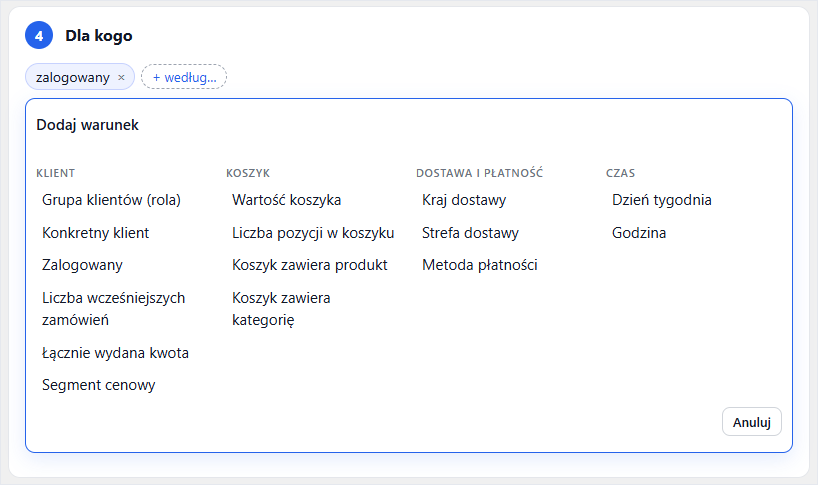Remove the 'zalogowany' chip via its x icon

(121, 78)
